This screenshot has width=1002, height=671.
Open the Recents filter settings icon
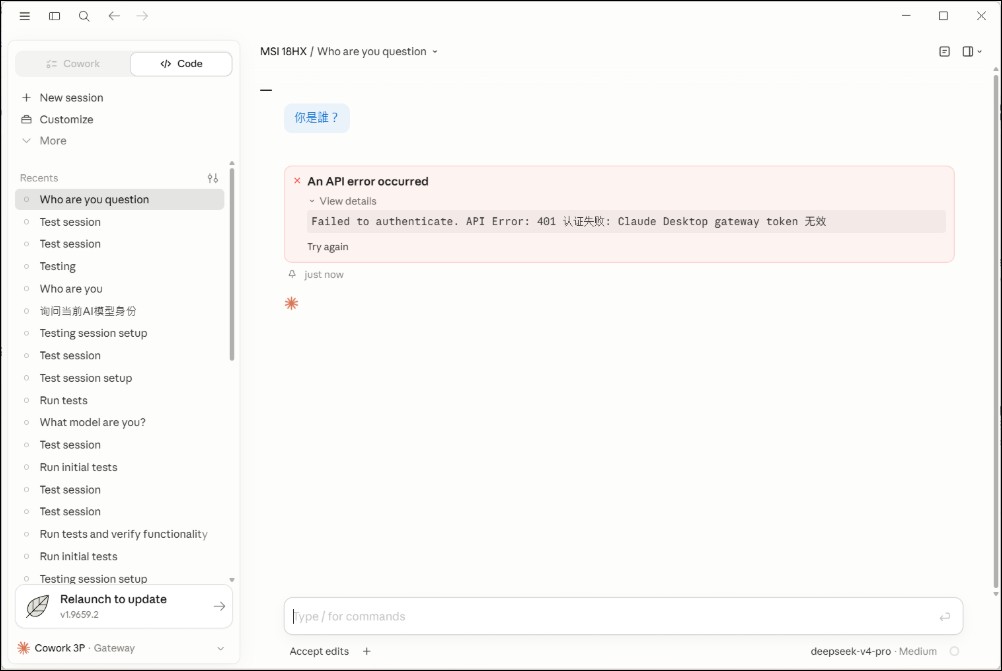click(213, 178)
